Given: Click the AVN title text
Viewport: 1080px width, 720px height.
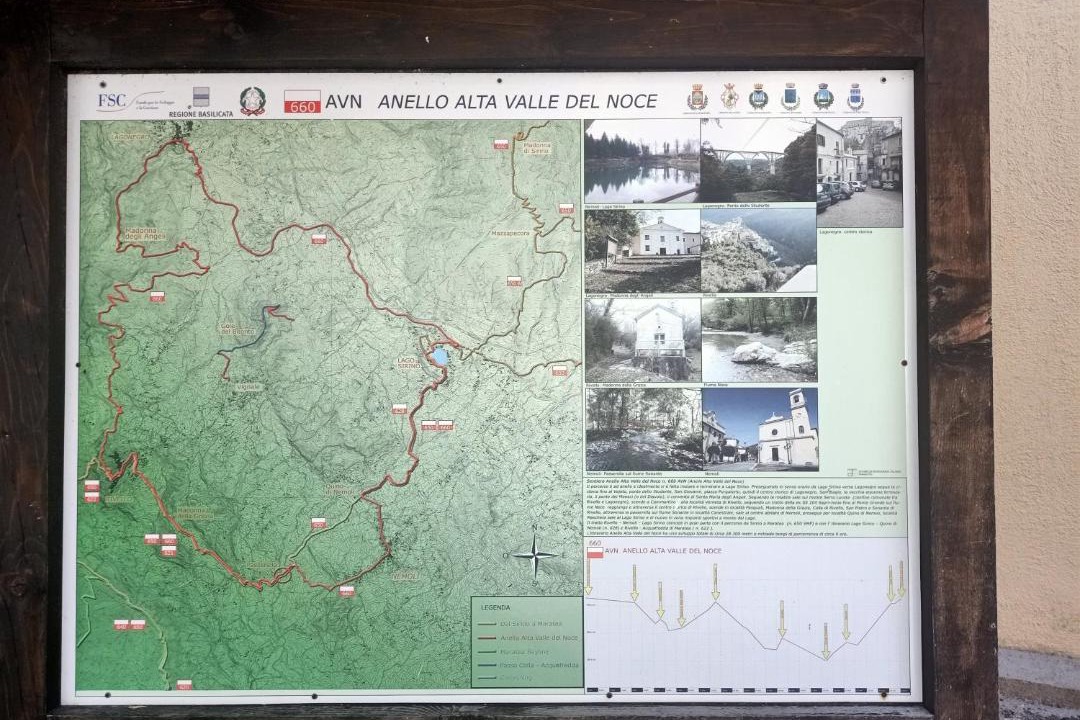Looking at the screenshot, I should coord(343,102).
